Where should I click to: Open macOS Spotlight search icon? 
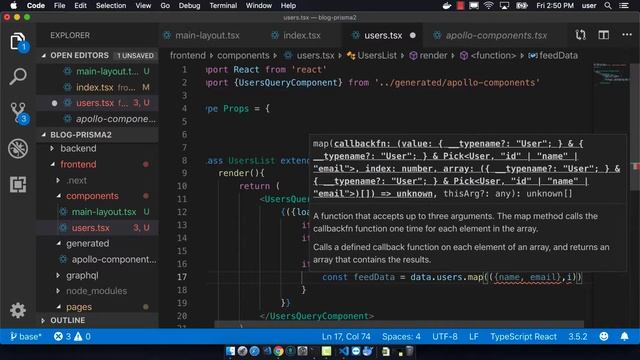click(608, 6)
